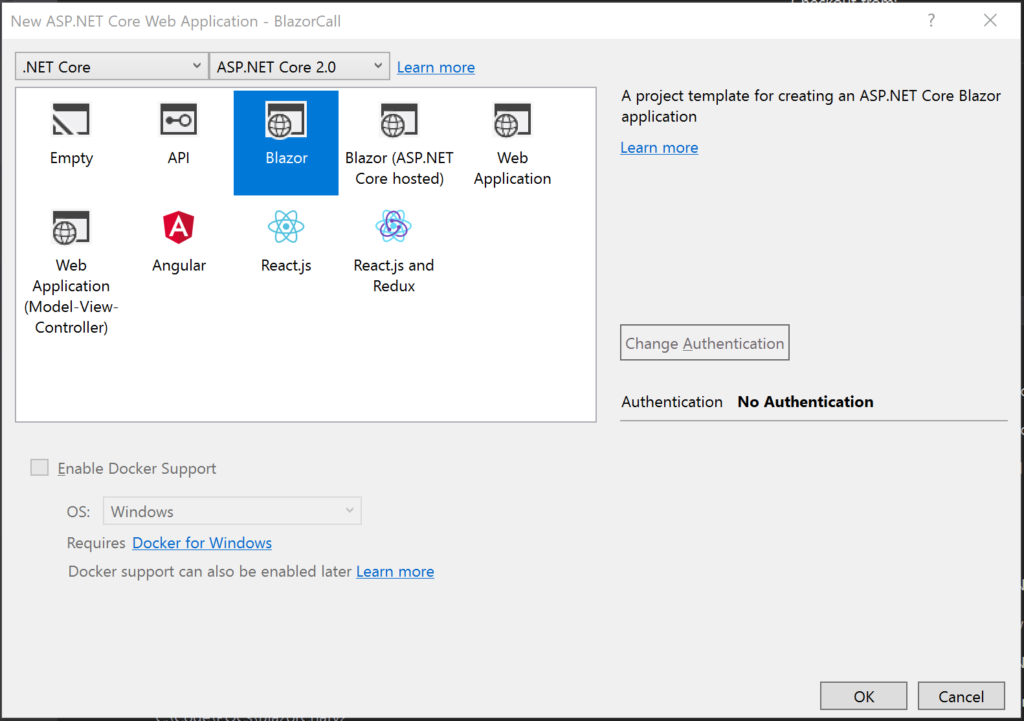Choose the Web Application (Model-View-Controller) template

[x=71, y=229]
